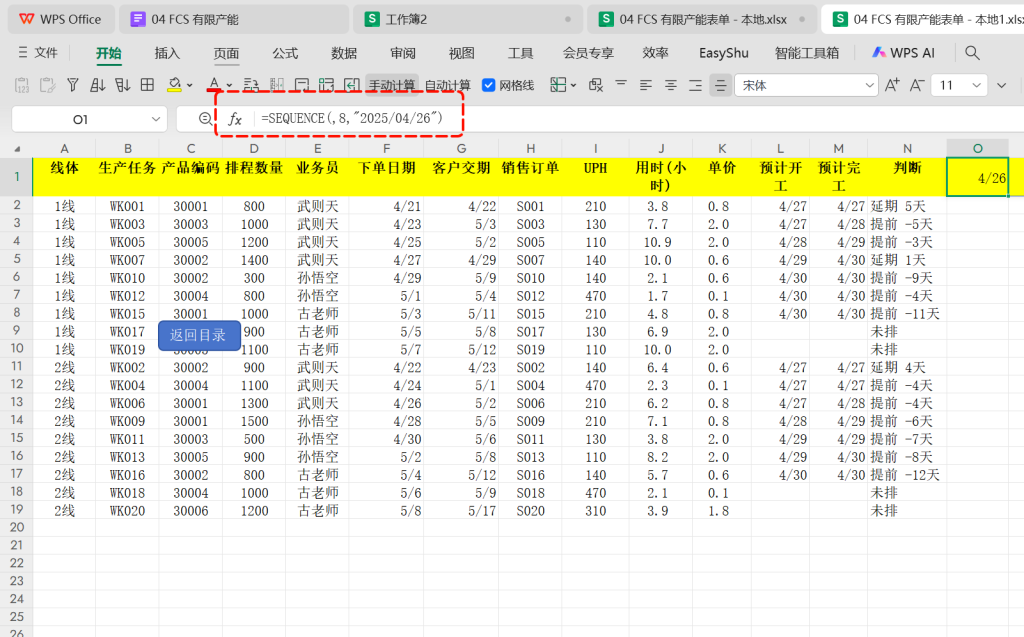Sort descending using the toolbar sort icon
Image resolution: width=1024 pixels, height=637 pixels.
coord(122,85)
